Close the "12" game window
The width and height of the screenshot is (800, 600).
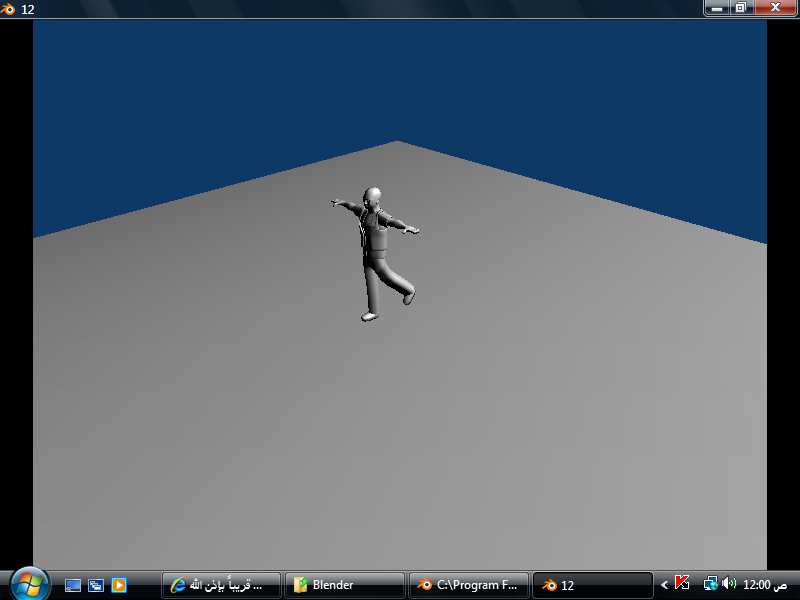click(x=775, y=8)
